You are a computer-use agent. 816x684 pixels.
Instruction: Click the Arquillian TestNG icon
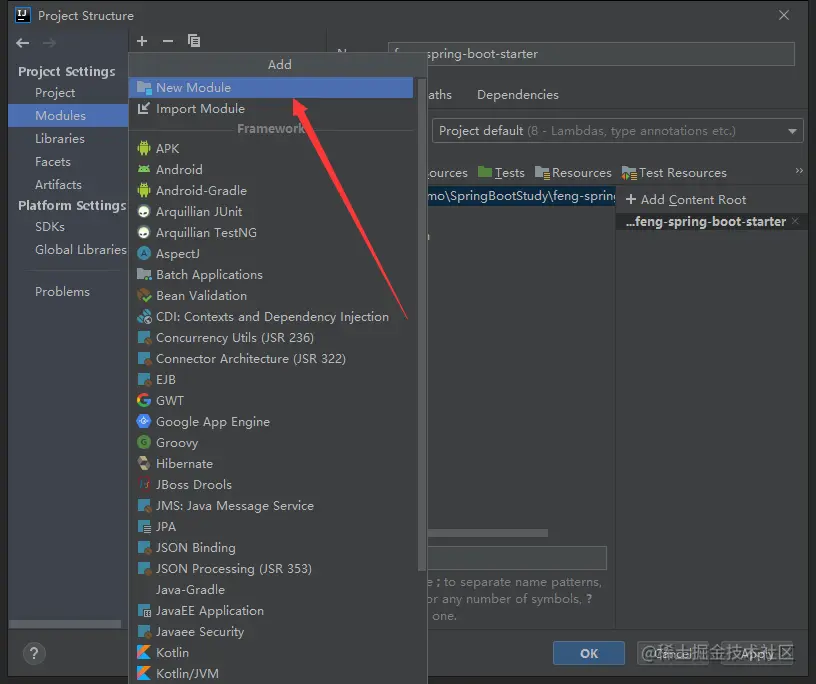(x=144, y=233)
